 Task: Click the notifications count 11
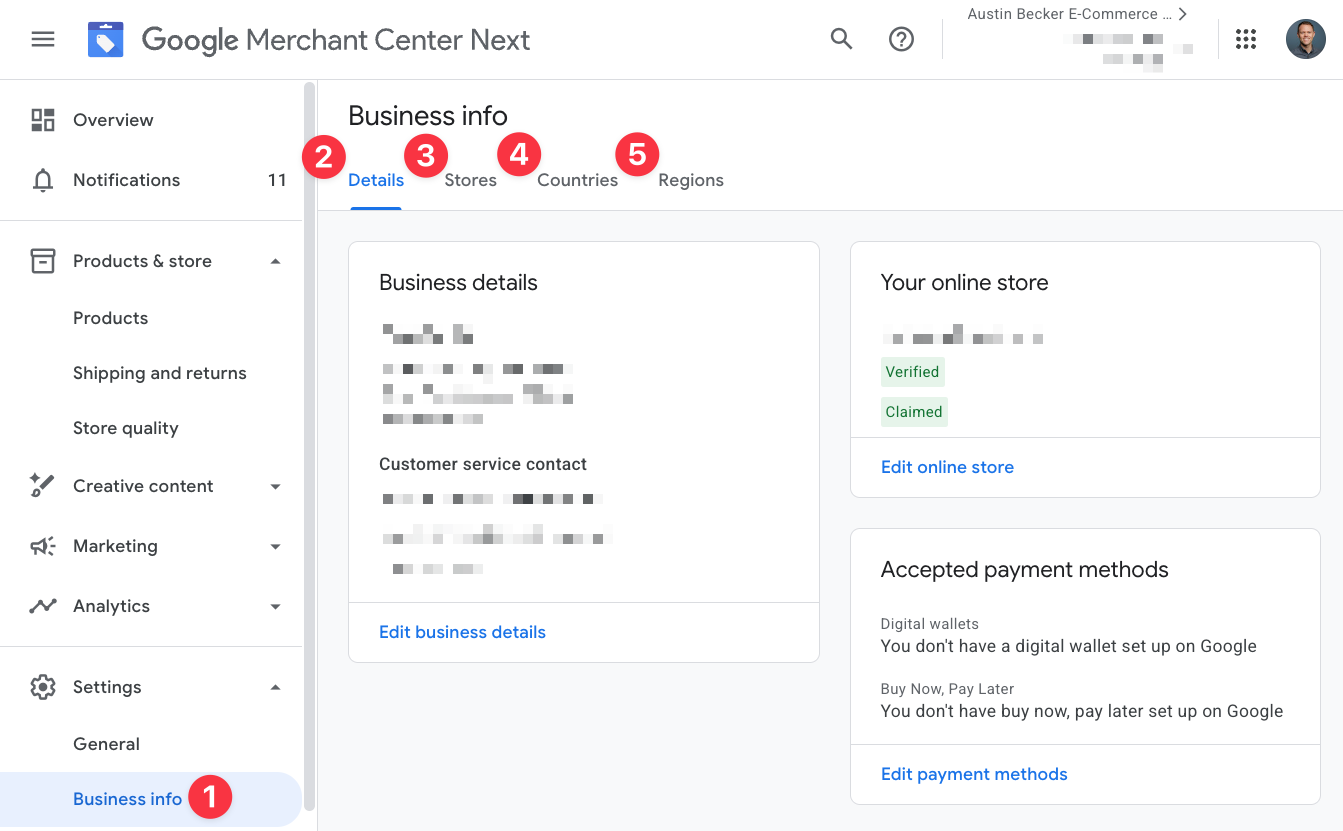pyautogui.click(x=277, y=180)
